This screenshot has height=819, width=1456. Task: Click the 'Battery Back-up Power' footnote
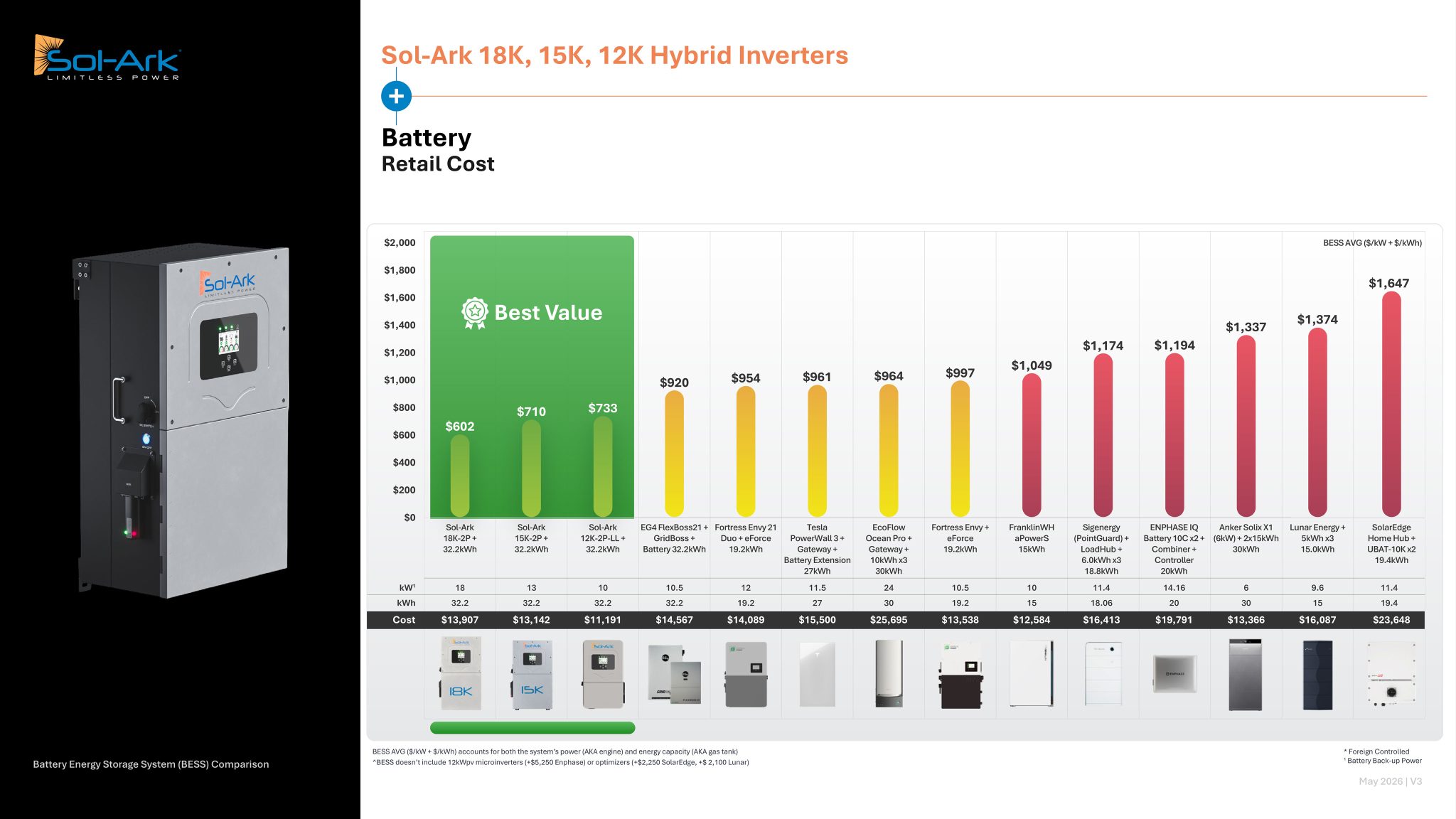(1383, 761)
